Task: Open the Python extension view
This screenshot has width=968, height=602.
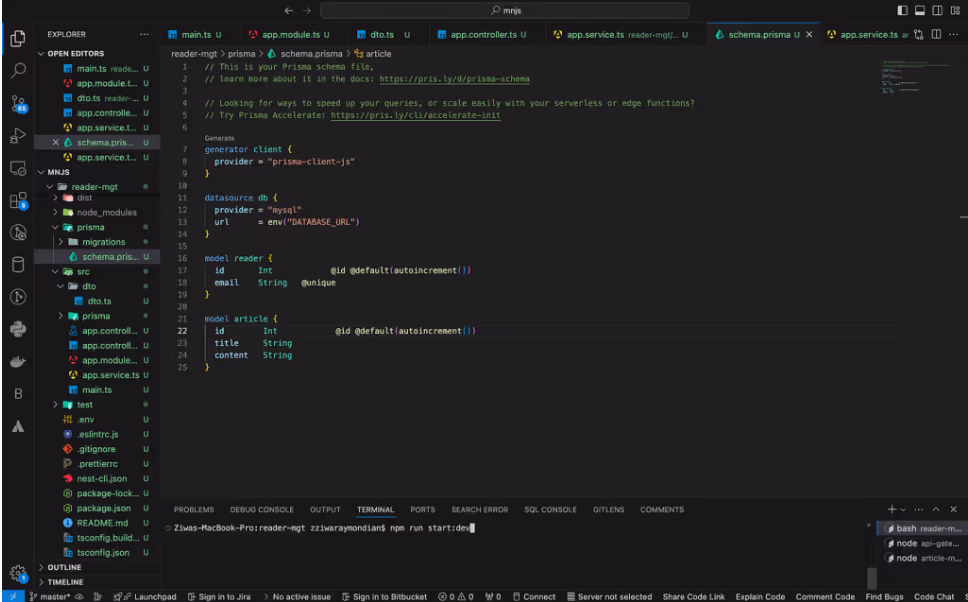Action: 18,328
